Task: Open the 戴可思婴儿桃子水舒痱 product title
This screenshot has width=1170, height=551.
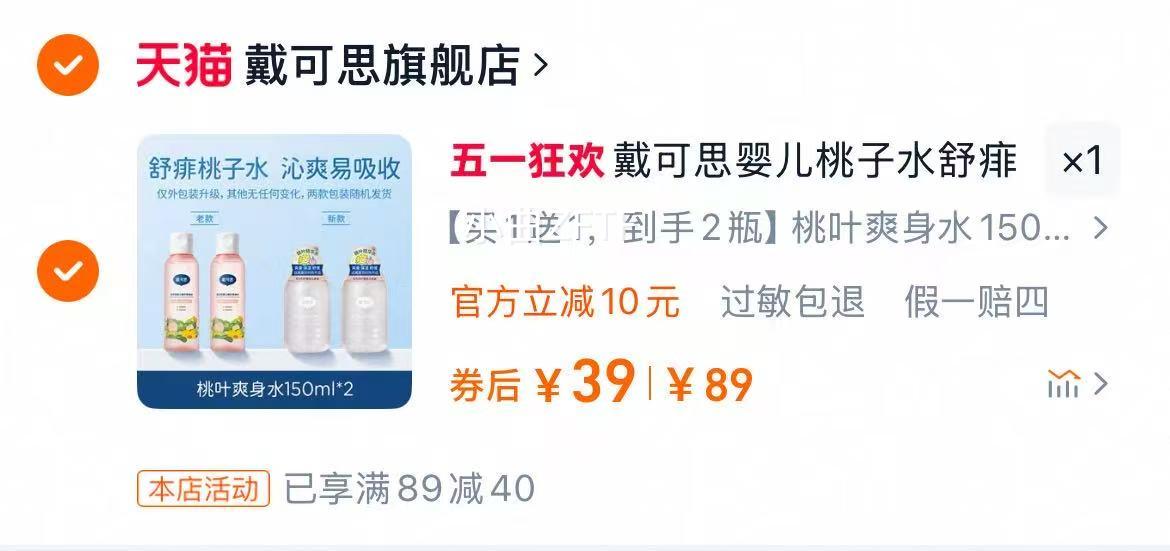Action: point(816,161)
